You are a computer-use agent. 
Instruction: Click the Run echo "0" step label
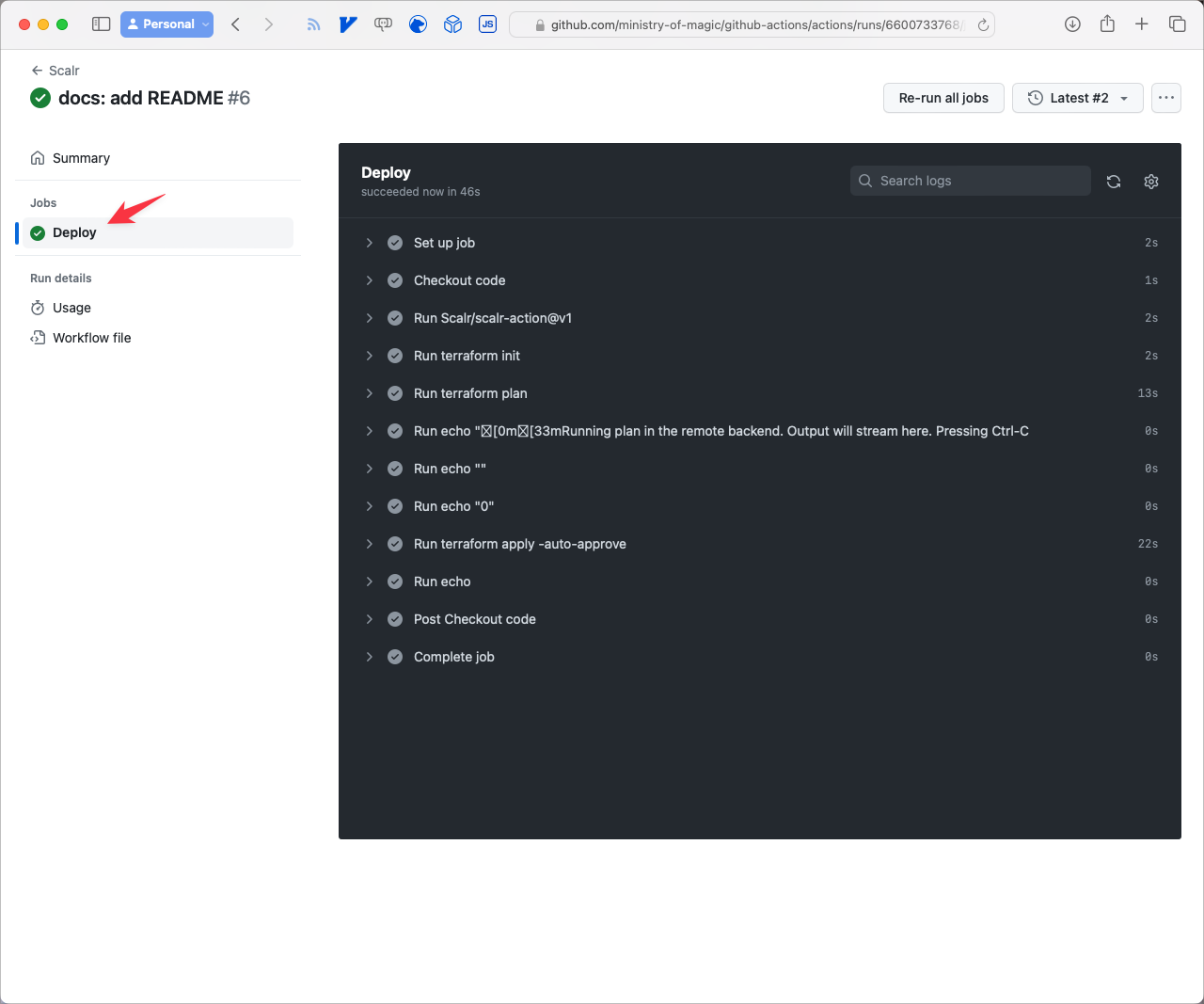coord(454,506)
